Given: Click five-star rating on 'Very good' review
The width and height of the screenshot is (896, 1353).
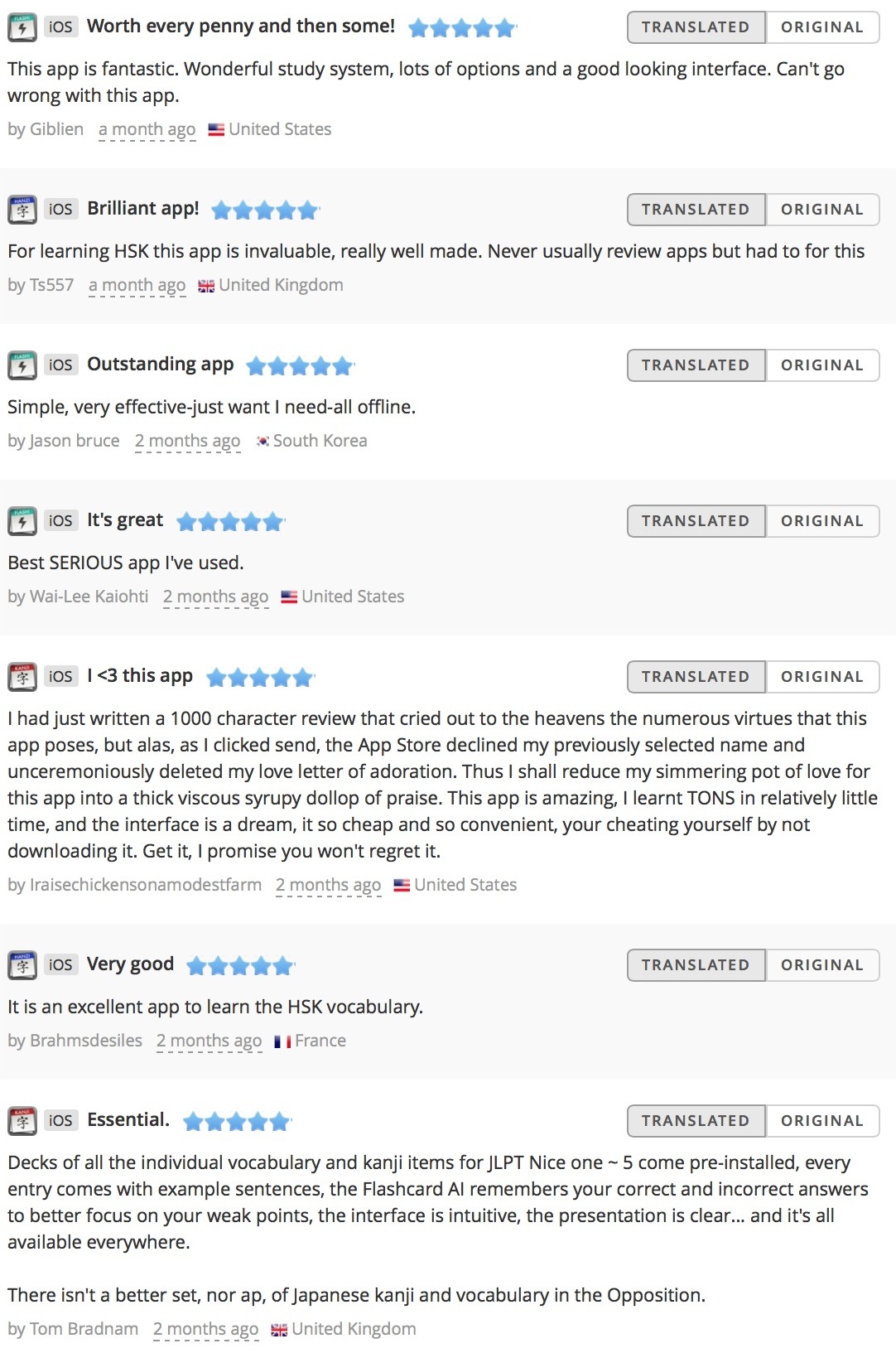Looking at the screenshot, I should click(x=240, y=966).
